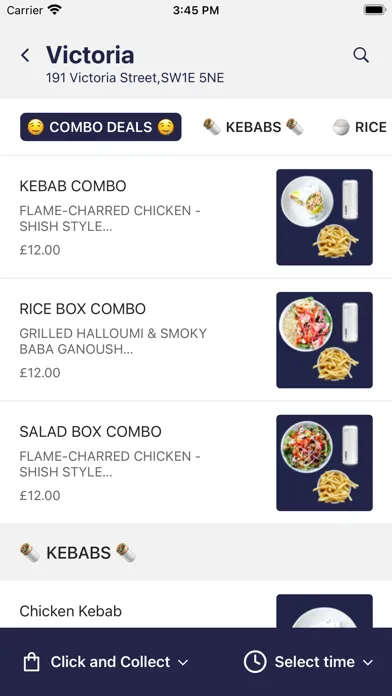This screenshot has width=392, height=696.
Task: Open the Chicken Kebab menu item
Action: (196, 611)
